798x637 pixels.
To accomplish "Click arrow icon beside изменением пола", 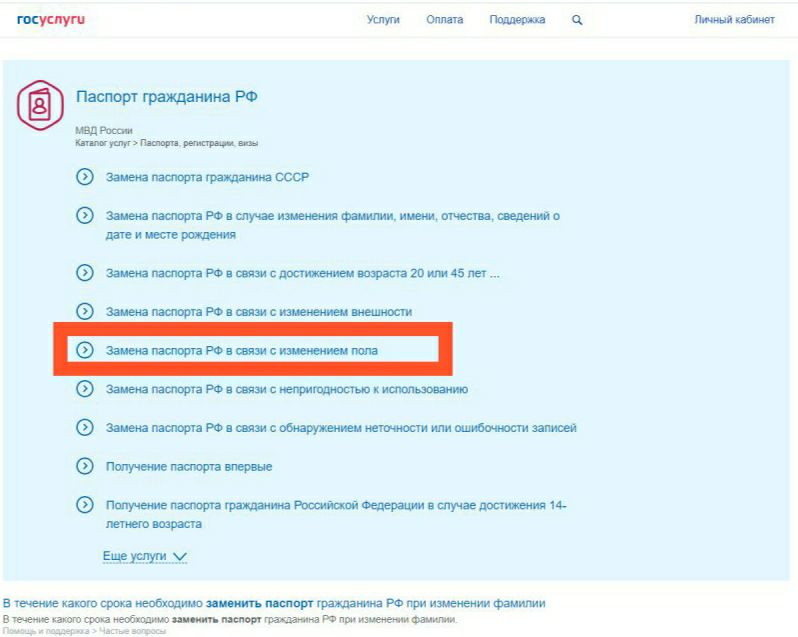I will coord(85,350).
